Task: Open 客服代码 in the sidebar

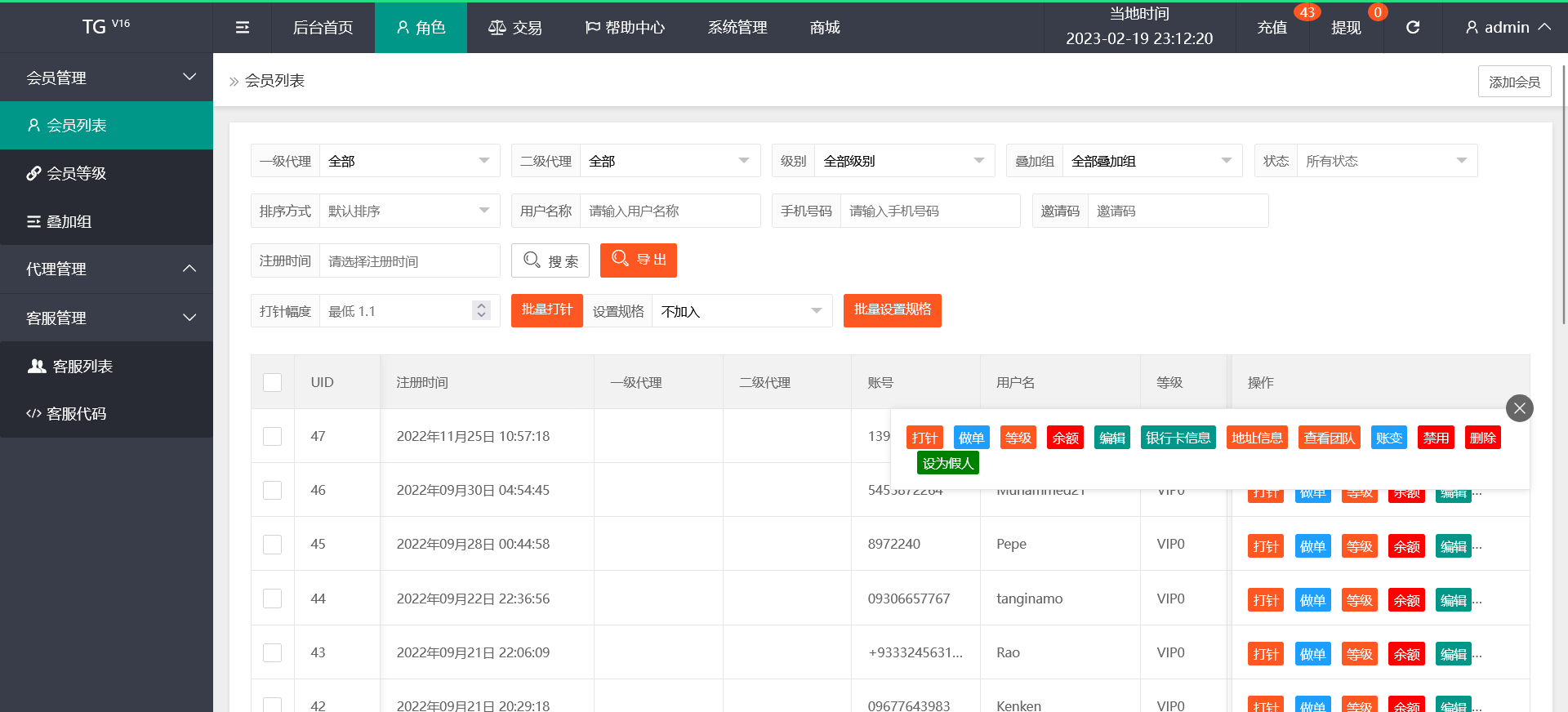Action: [x=76, y=414]
